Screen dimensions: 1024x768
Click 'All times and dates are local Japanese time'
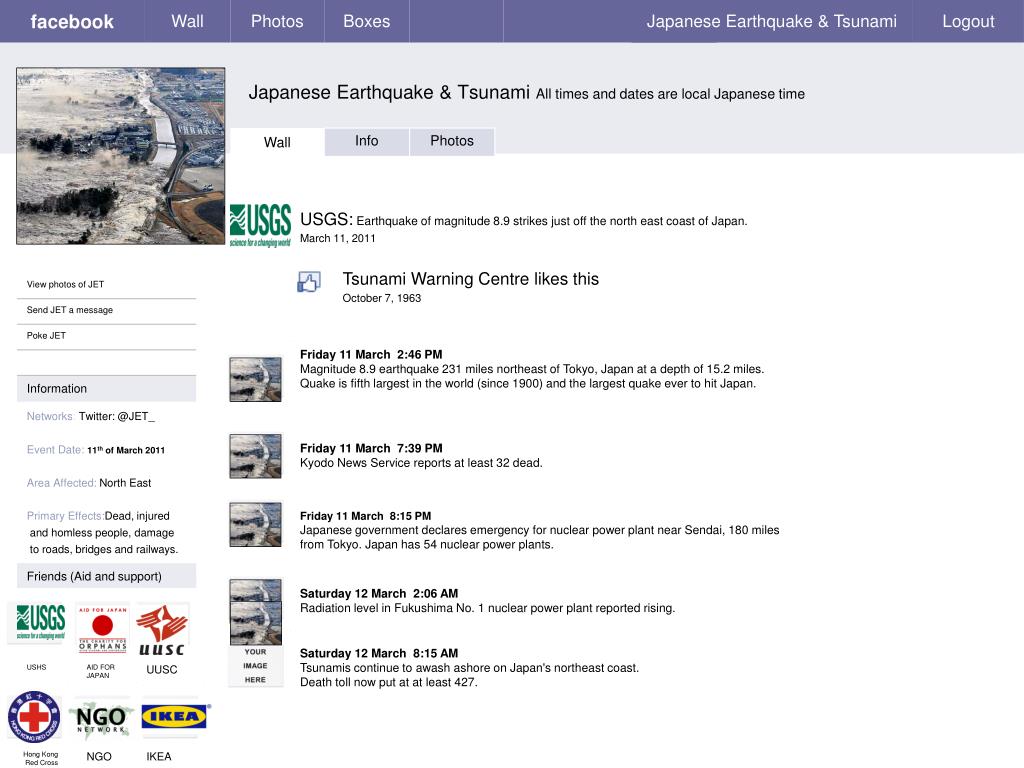(x=670, y=94)
